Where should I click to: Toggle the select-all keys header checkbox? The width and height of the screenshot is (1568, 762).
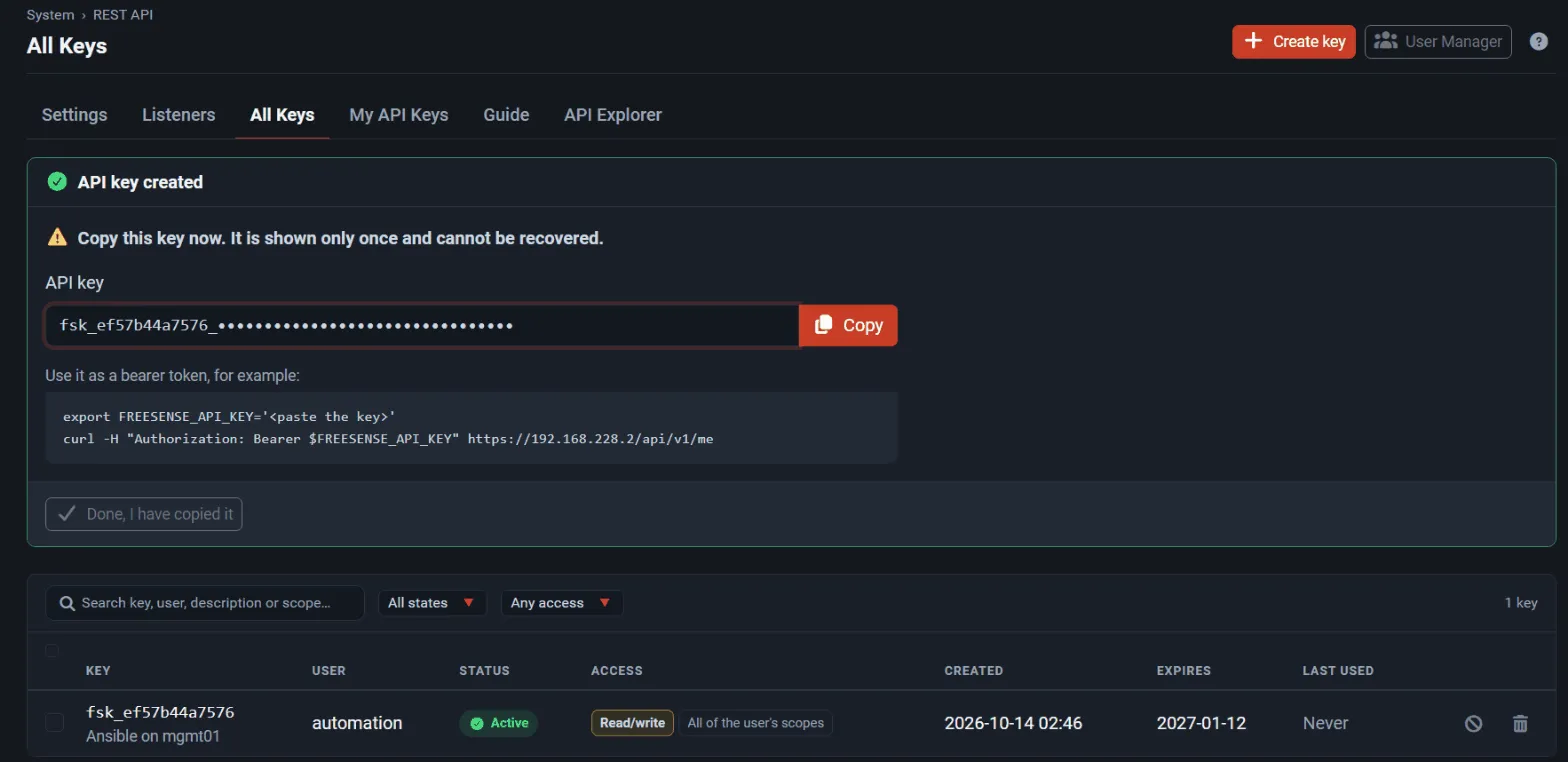(52, 651)
